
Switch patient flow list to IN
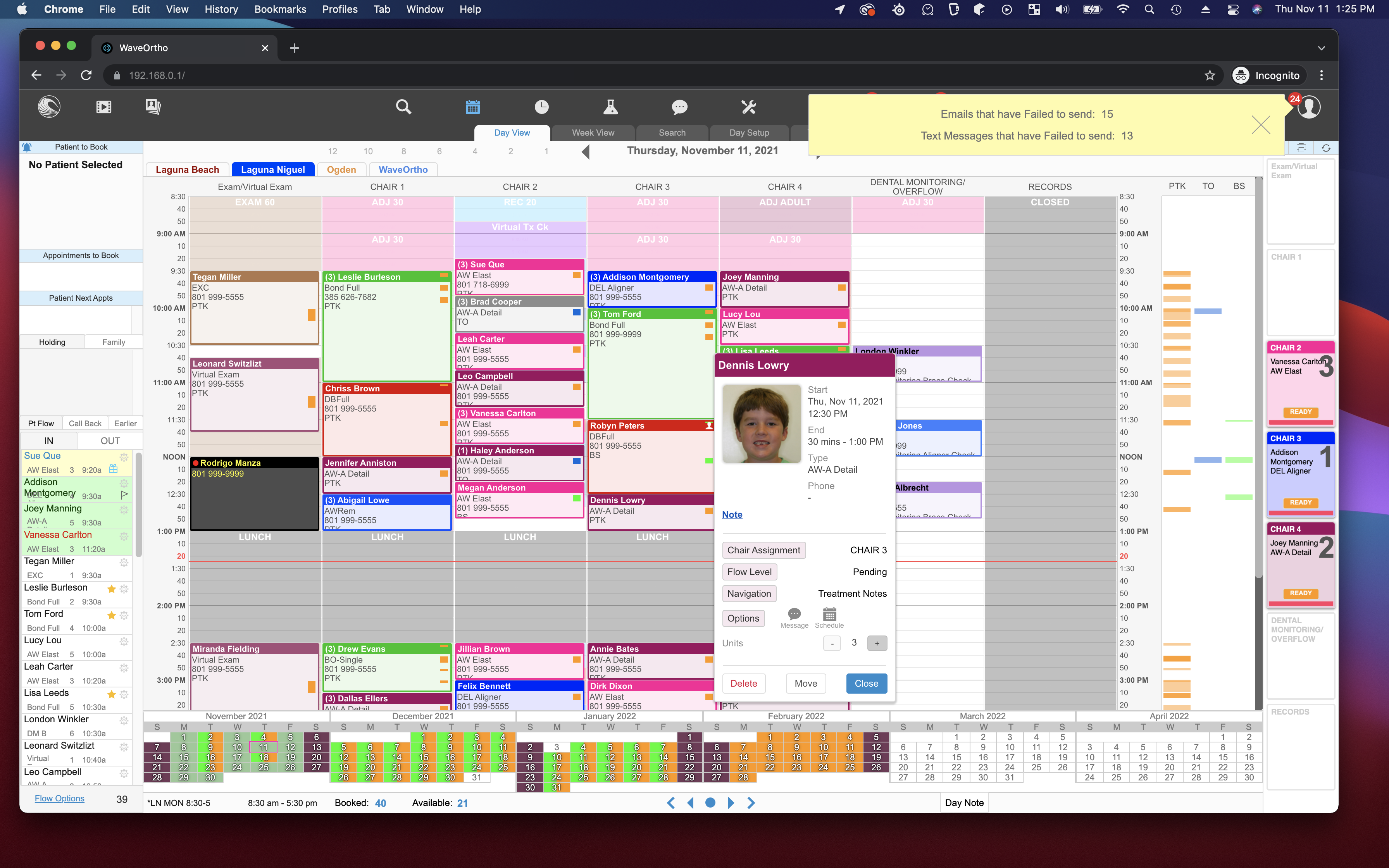coord(49,441)
